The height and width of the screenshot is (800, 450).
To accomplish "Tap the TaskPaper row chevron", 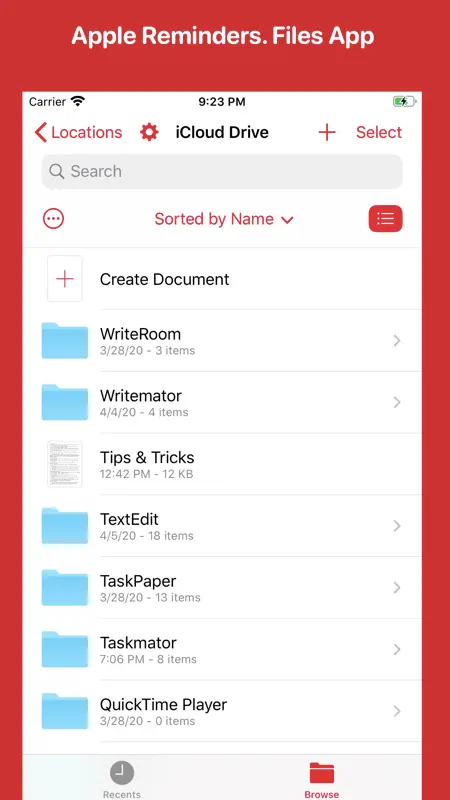I will point(397,588).
